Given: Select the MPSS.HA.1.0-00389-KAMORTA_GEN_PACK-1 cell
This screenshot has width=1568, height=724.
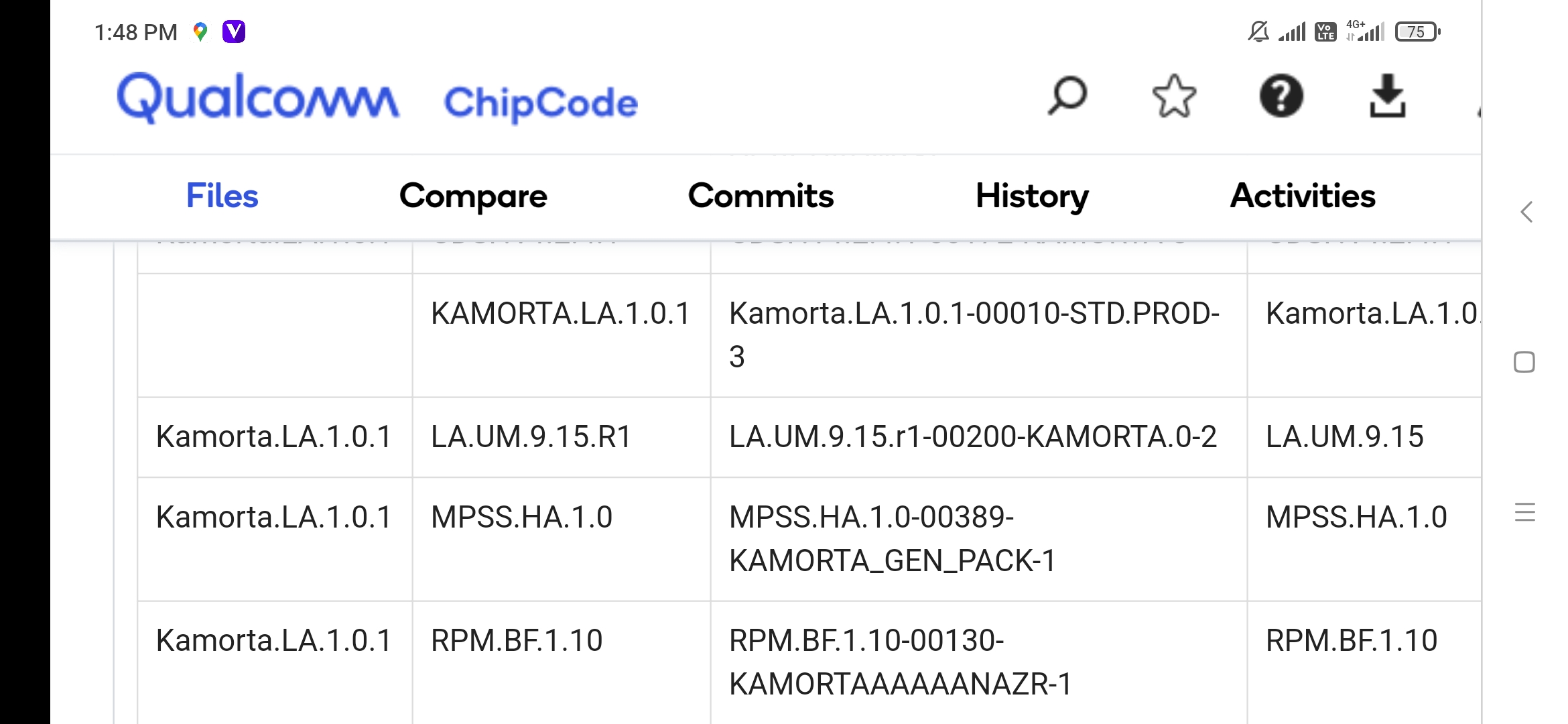Looking at the screenshot, I should (978, 539).
